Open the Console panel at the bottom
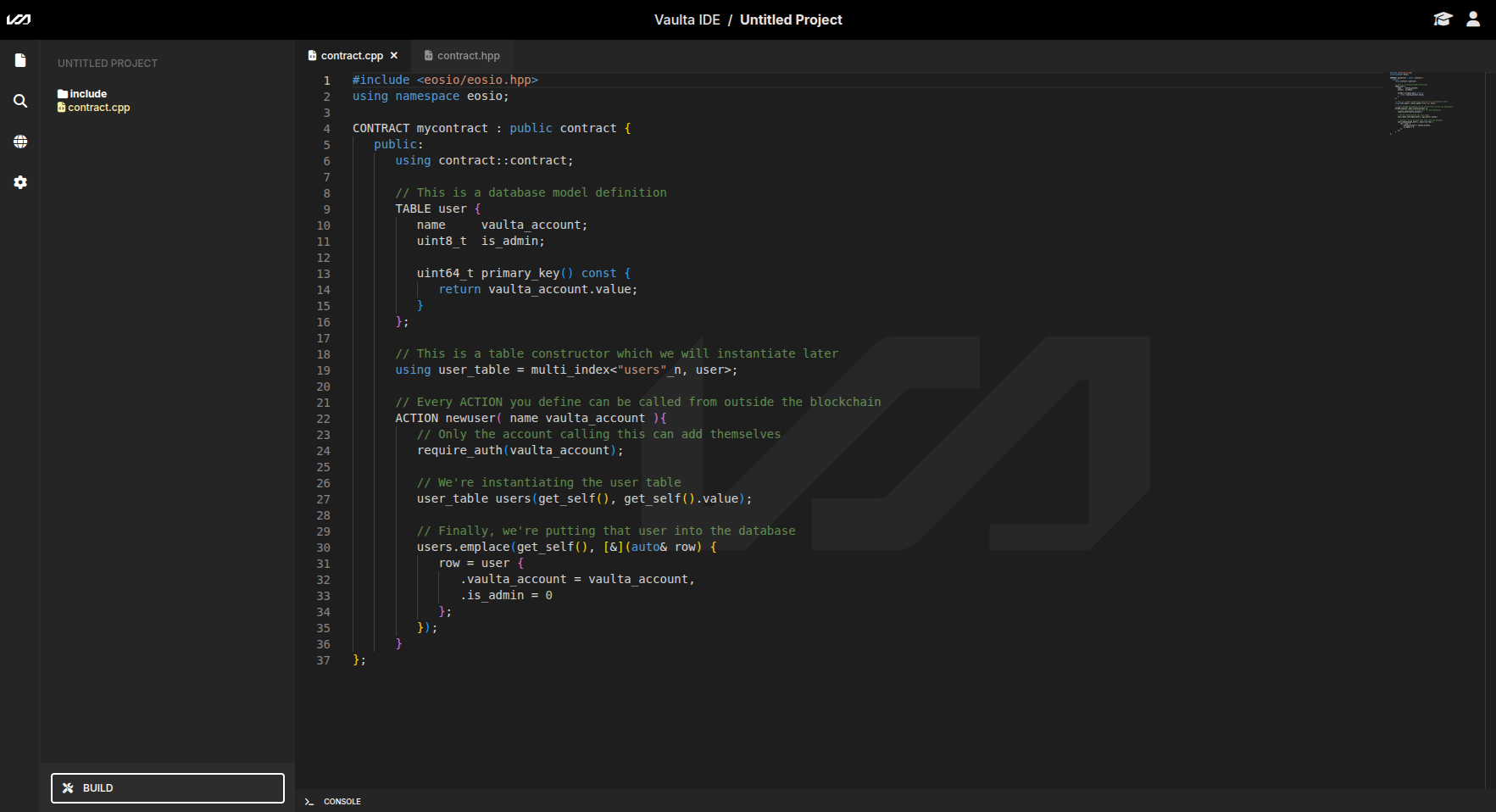Image resolution: width=1496 pixels, height=812 pixels. click(x=342, y=801)
